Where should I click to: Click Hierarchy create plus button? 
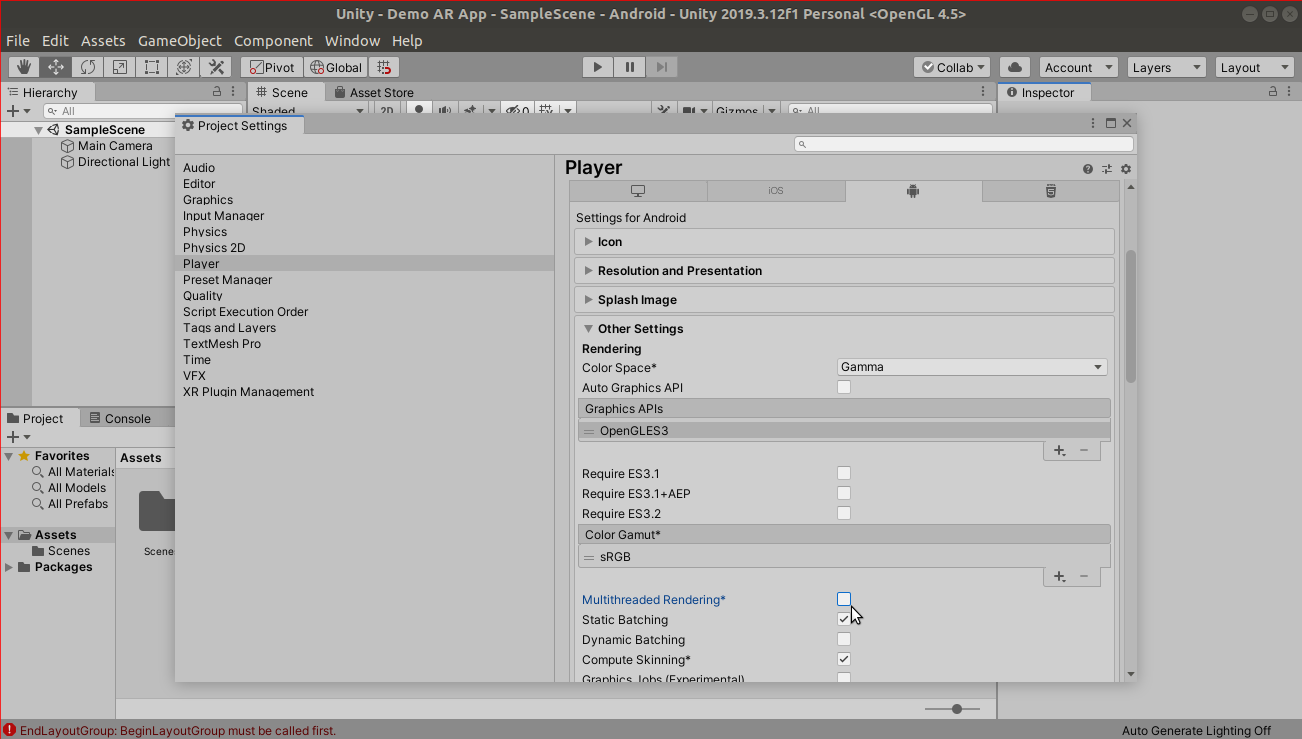[17, 111]
